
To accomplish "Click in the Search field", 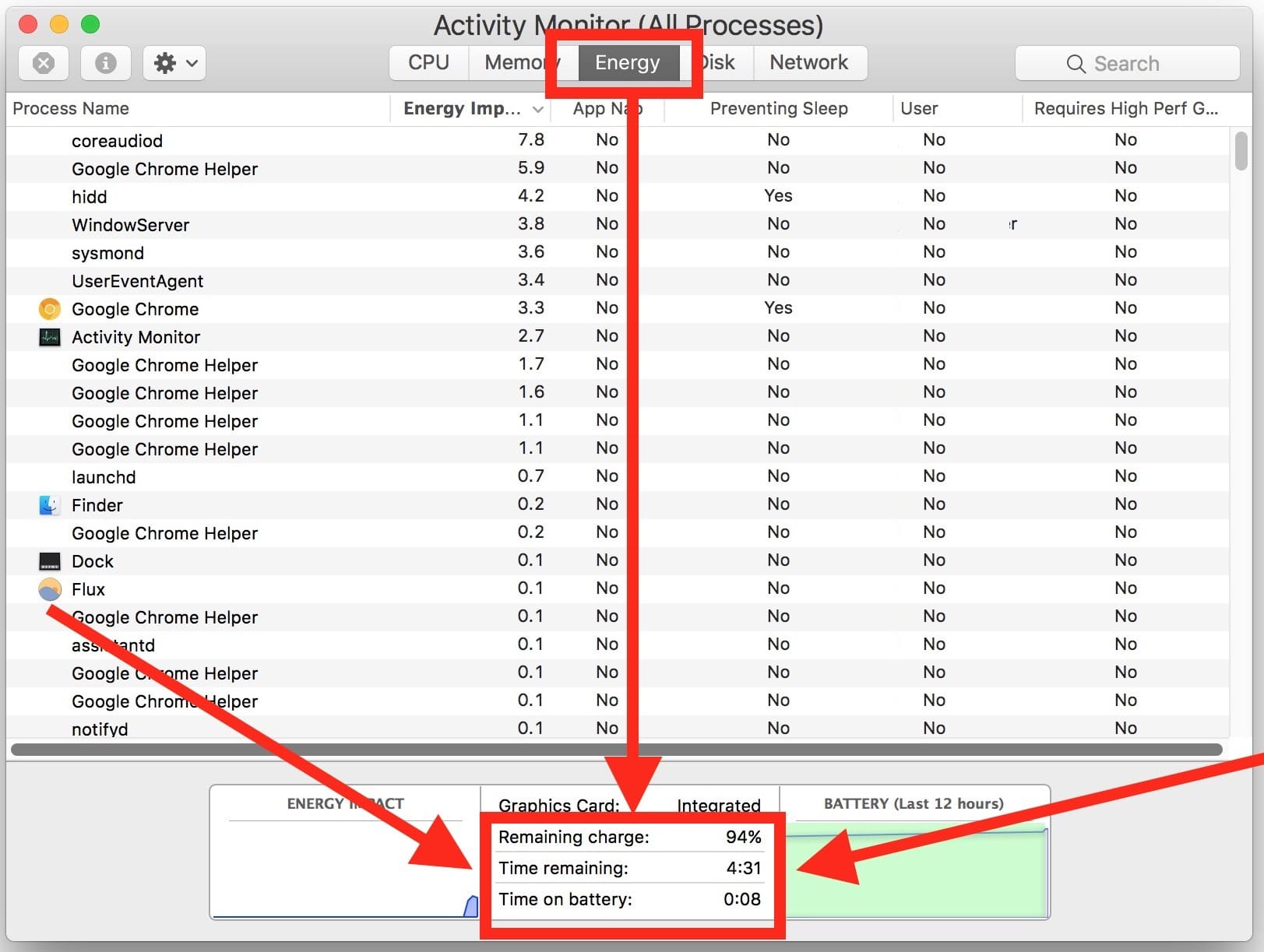I will coord(1127,64).
